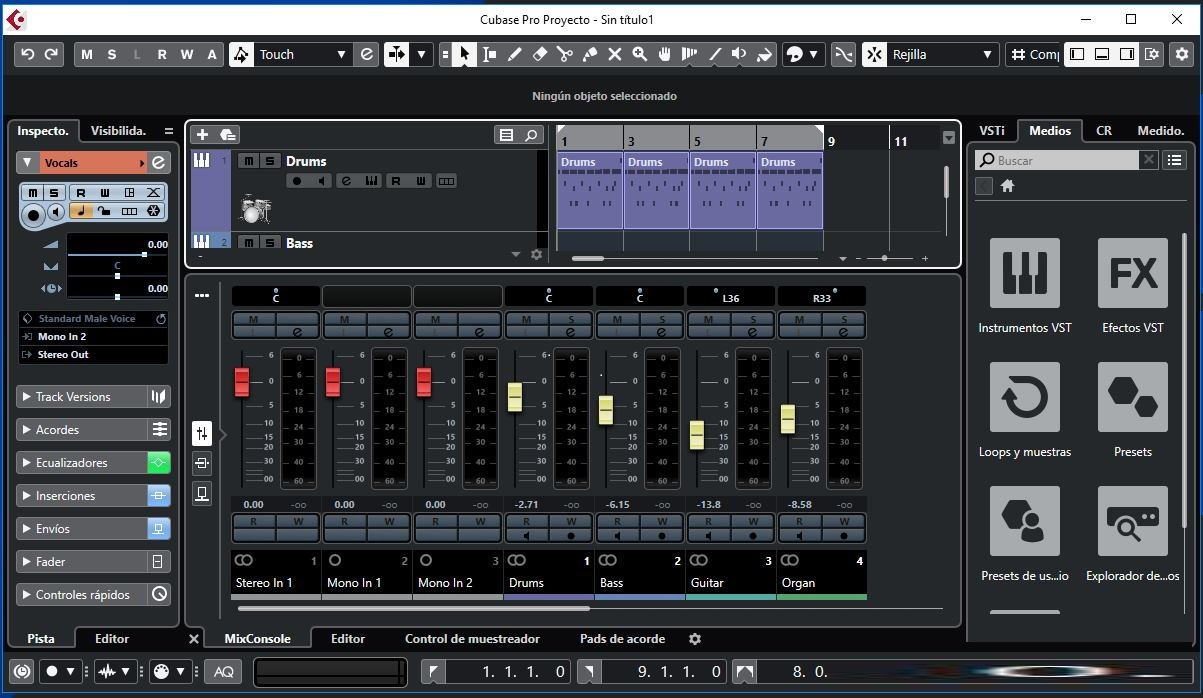Edit Vocals channel settings e button
The image size is (1203, 698).
[158, 163]
